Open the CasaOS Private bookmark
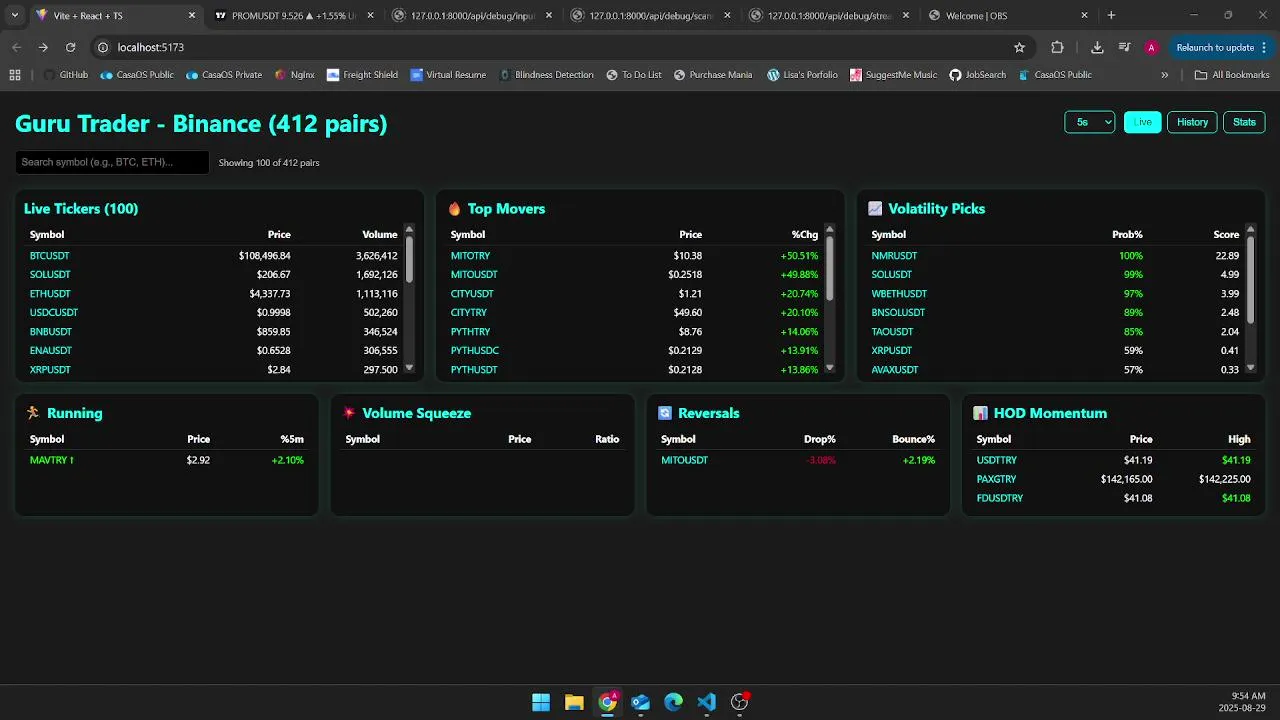The width and height of the screenshot is (1280, 720). (224, 75)
